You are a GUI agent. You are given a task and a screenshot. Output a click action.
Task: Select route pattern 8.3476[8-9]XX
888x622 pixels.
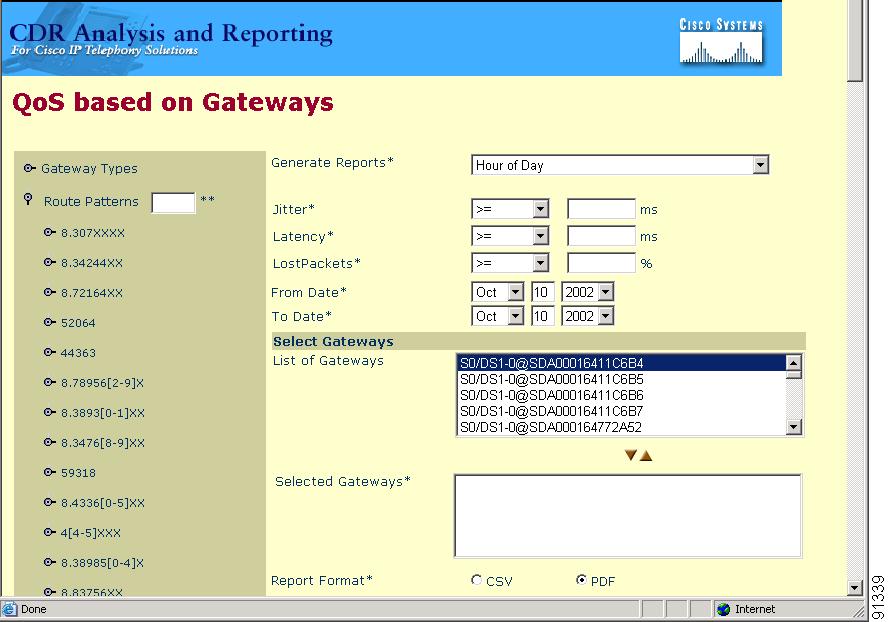click(x=103, y=443)
